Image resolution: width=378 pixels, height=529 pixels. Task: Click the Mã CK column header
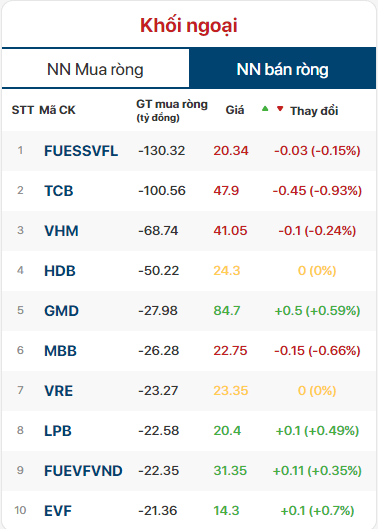click(57, 110)
